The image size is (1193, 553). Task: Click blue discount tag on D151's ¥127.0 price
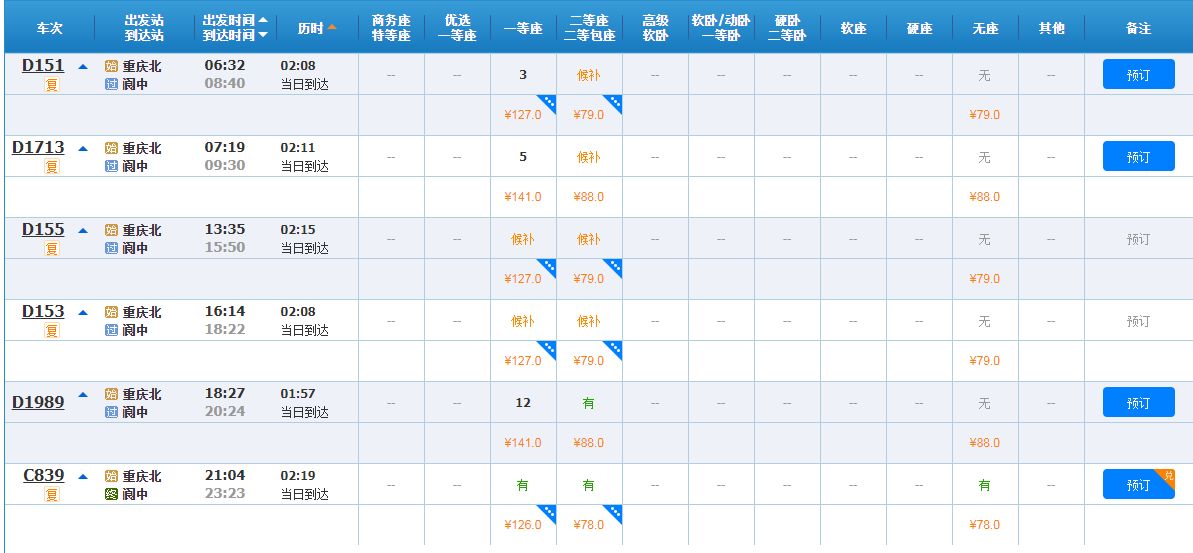pos(548,103)
